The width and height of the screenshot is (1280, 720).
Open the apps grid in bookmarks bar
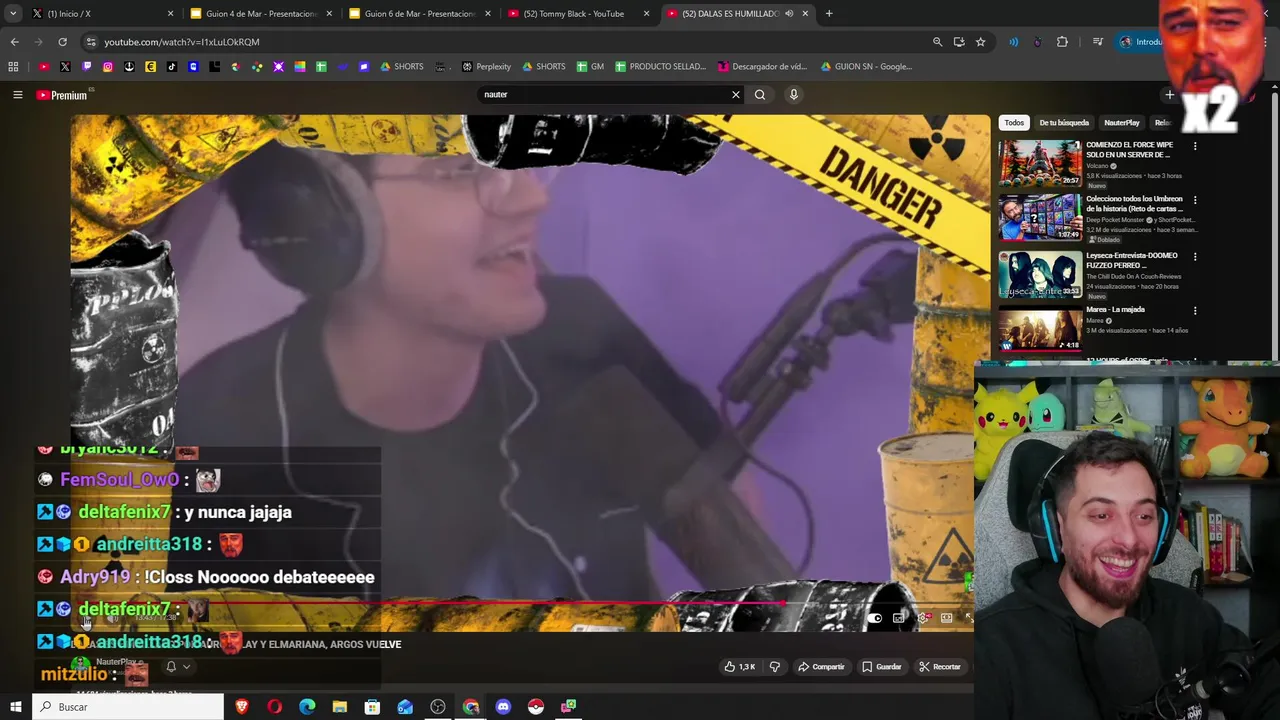[x=13, y=67]
